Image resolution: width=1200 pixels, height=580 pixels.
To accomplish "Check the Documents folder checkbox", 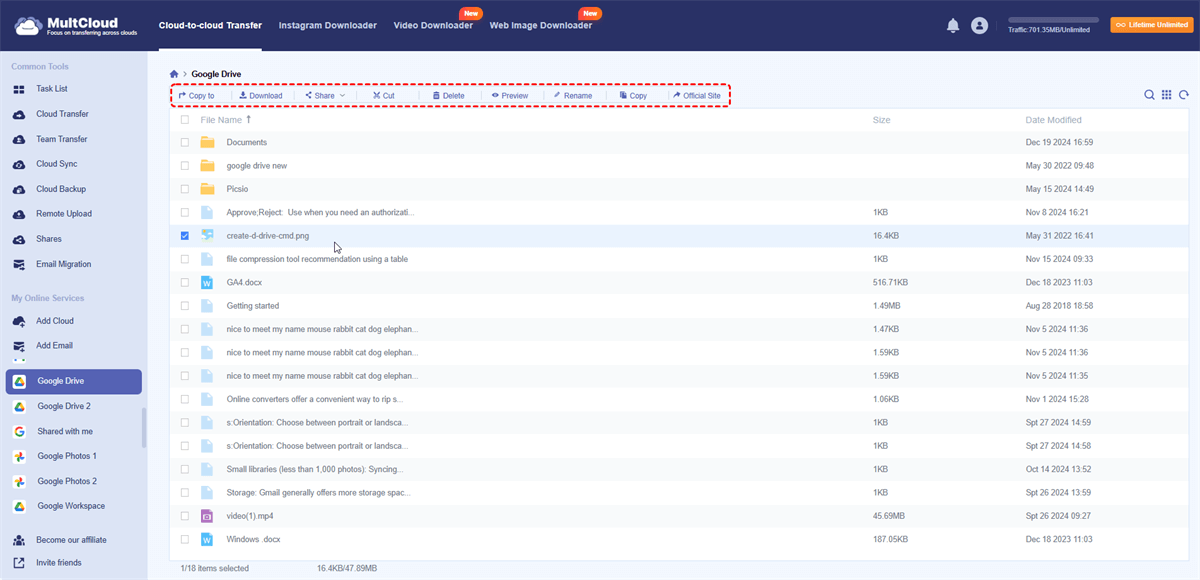I will tap(185, 143).
